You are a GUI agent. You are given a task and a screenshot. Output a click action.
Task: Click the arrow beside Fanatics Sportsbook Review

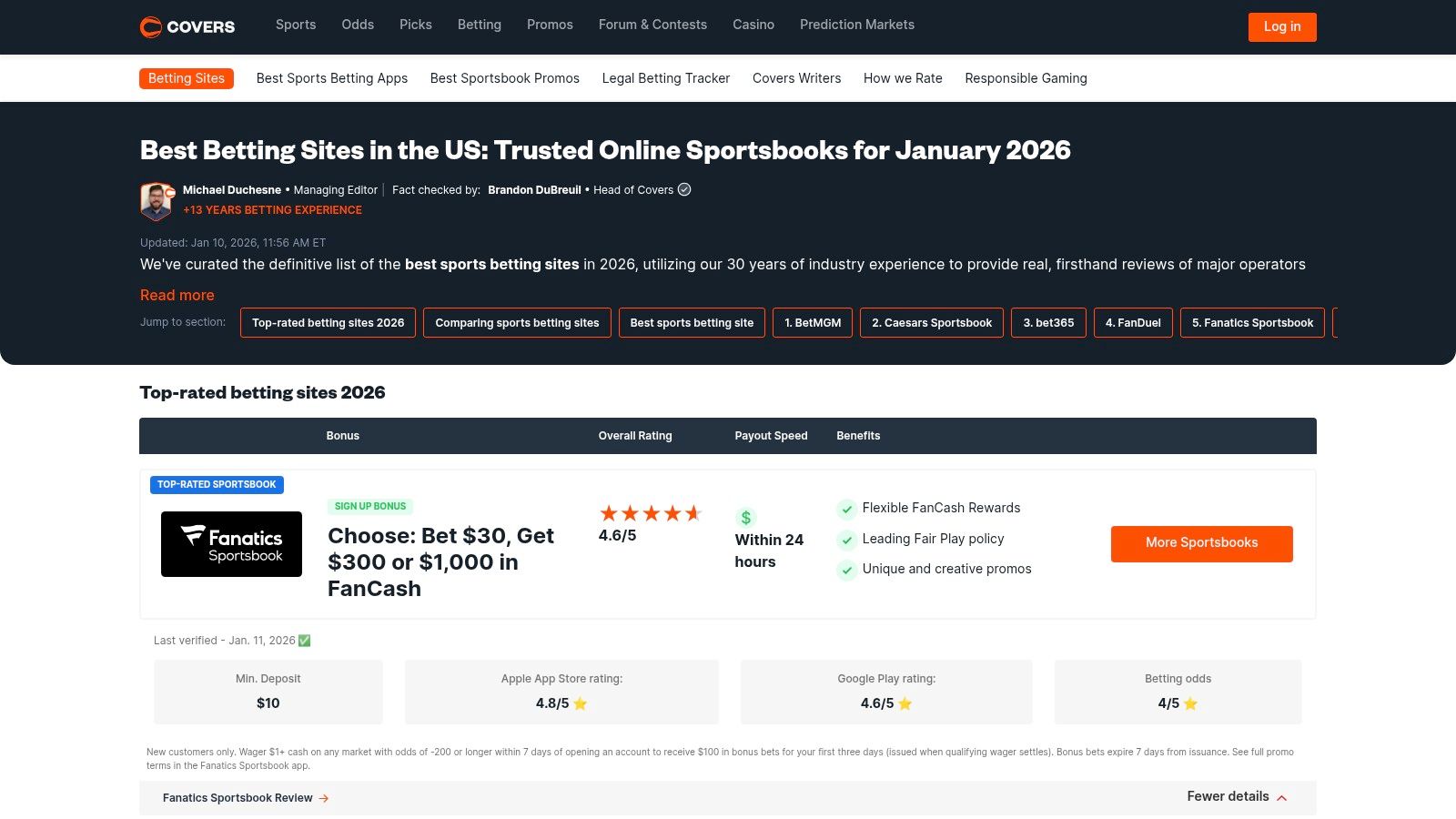pyautogui.click(x=323, y=798)
